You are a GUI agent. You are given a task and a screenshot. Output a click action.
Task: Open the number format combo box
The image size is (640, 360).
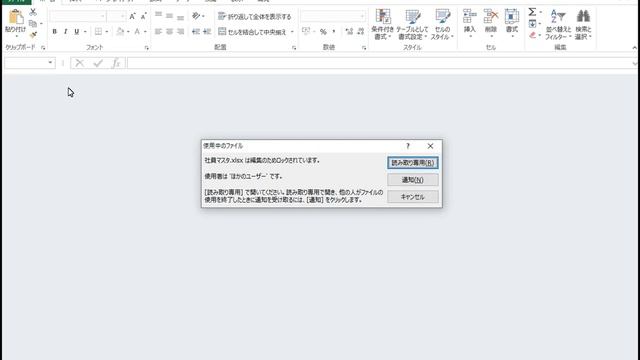coord(333,16)
